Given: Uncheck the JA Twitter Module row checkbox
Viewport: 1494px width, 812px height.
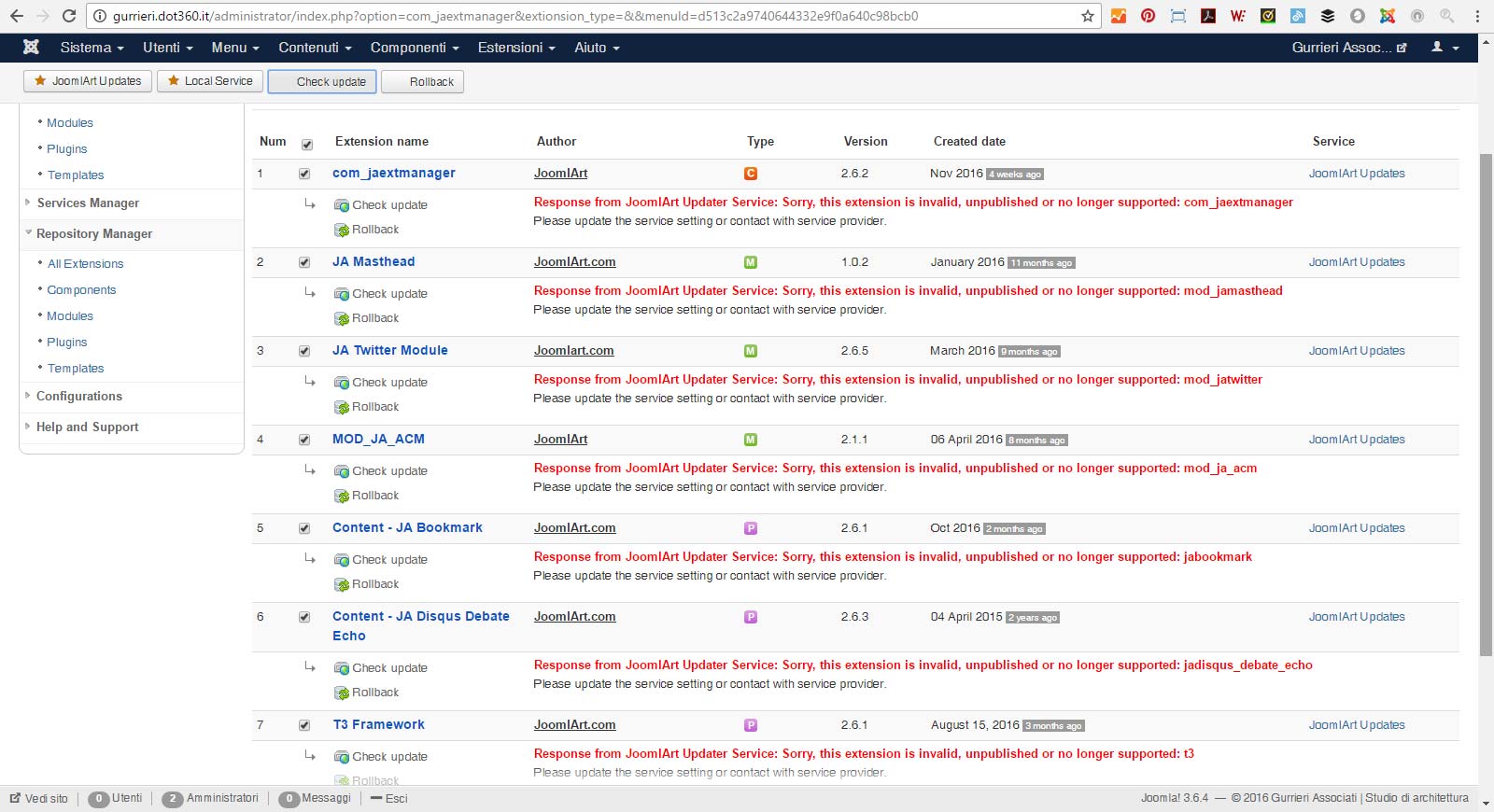Looking at the screenshot, I should [x=303, y=351].
